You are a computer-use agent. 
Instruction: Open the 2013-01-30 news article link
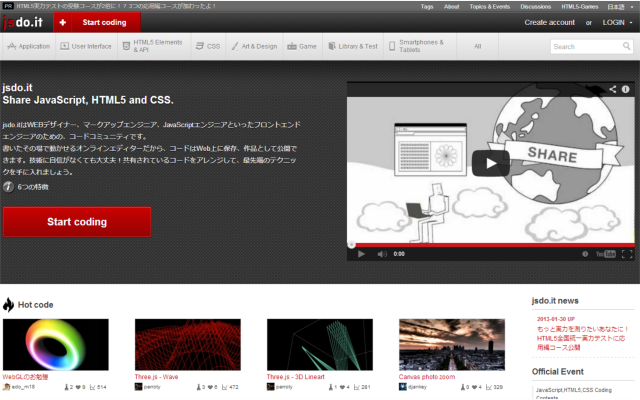(582, 338)
